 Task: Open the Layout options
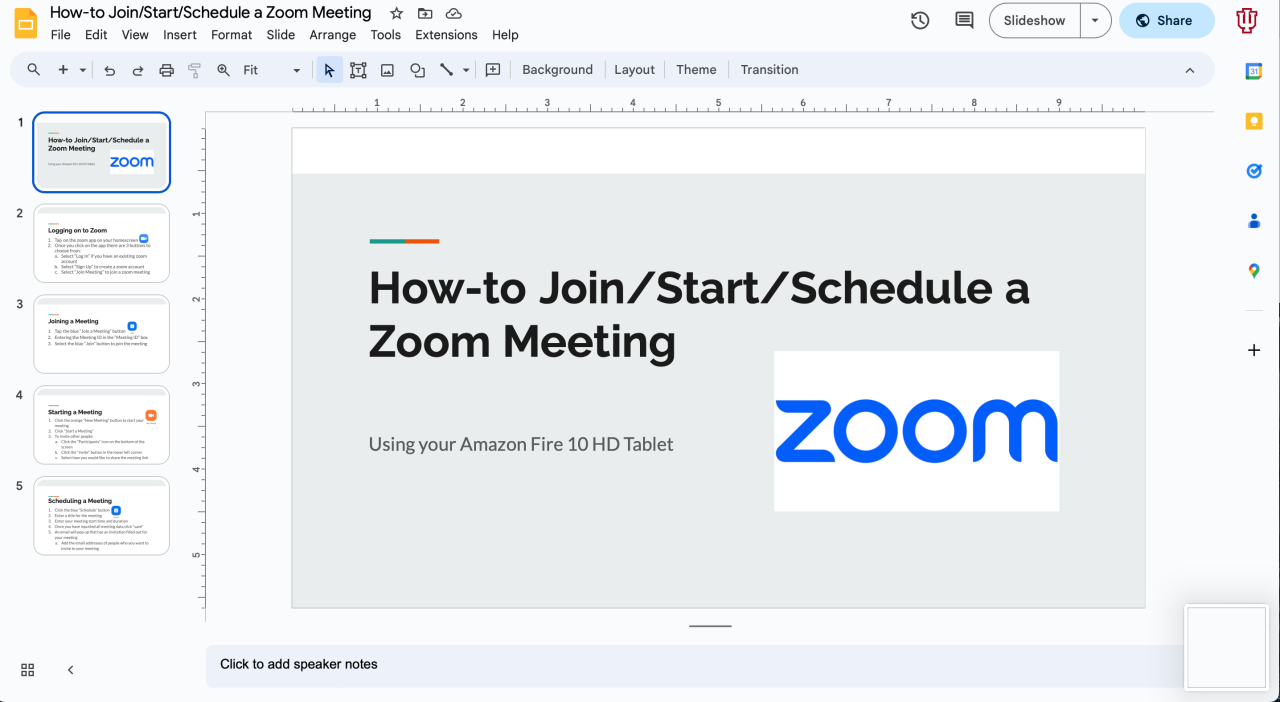[x=634, y=70]
